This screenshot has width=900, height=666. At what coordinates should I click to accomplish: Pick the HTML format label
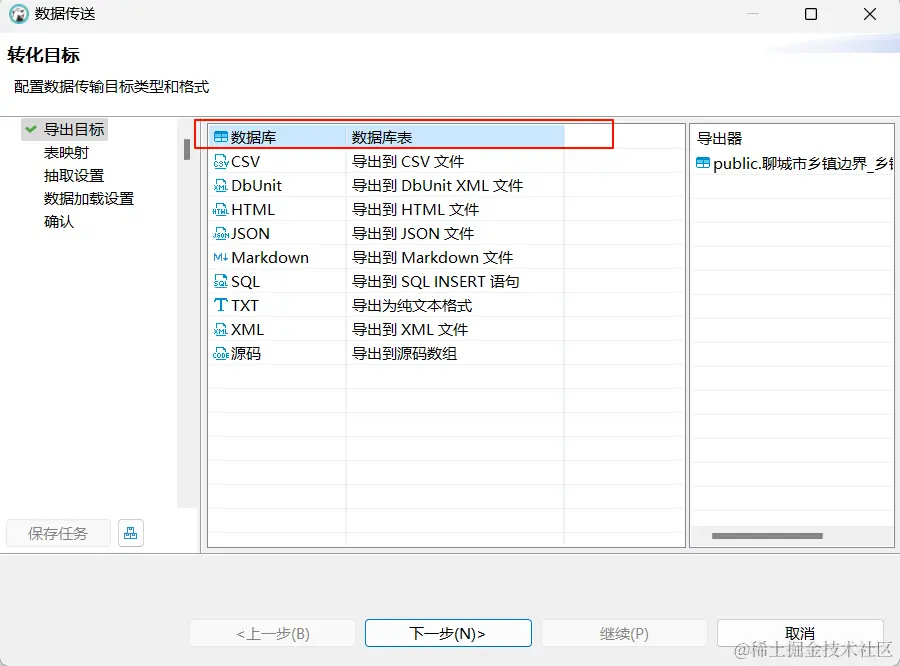[253, 210]
